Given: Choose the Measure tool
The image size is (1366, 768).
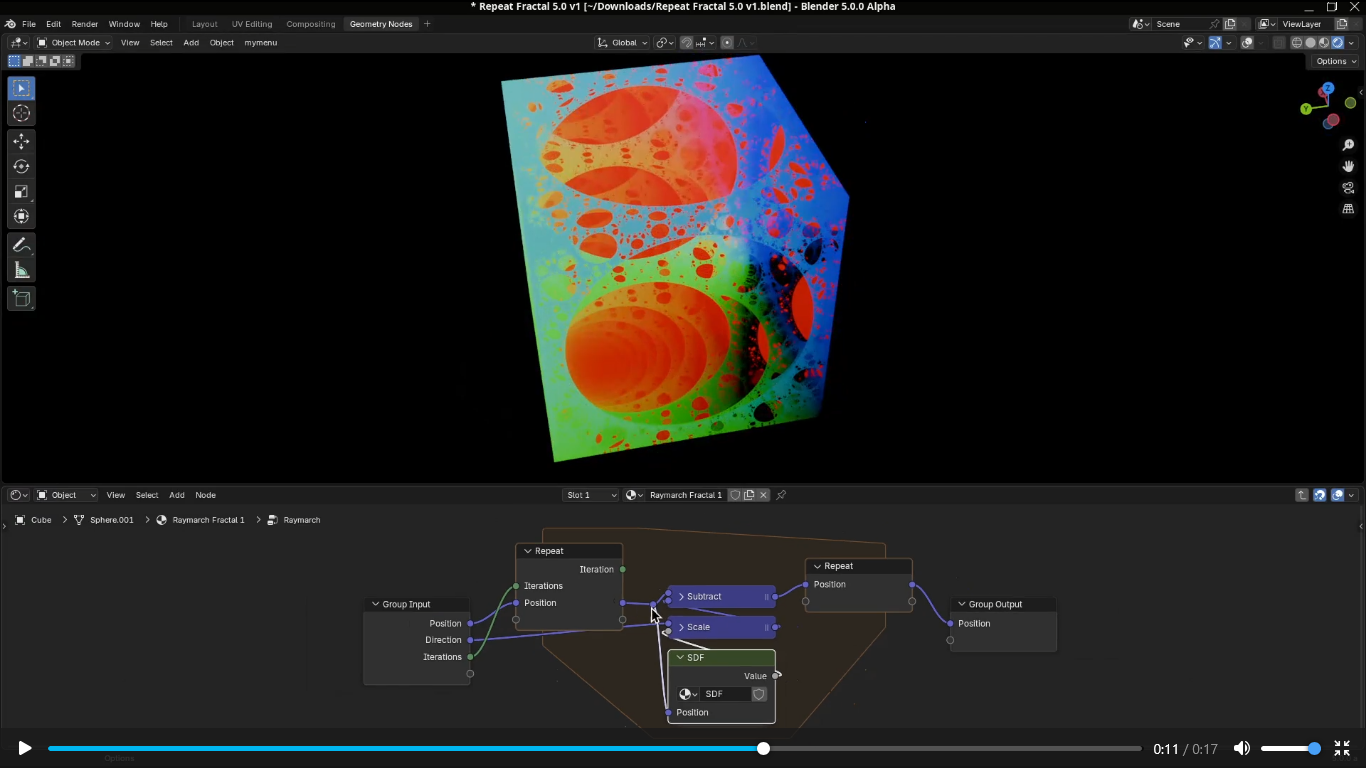Looking at the screenshot, I should click(21, 270).
